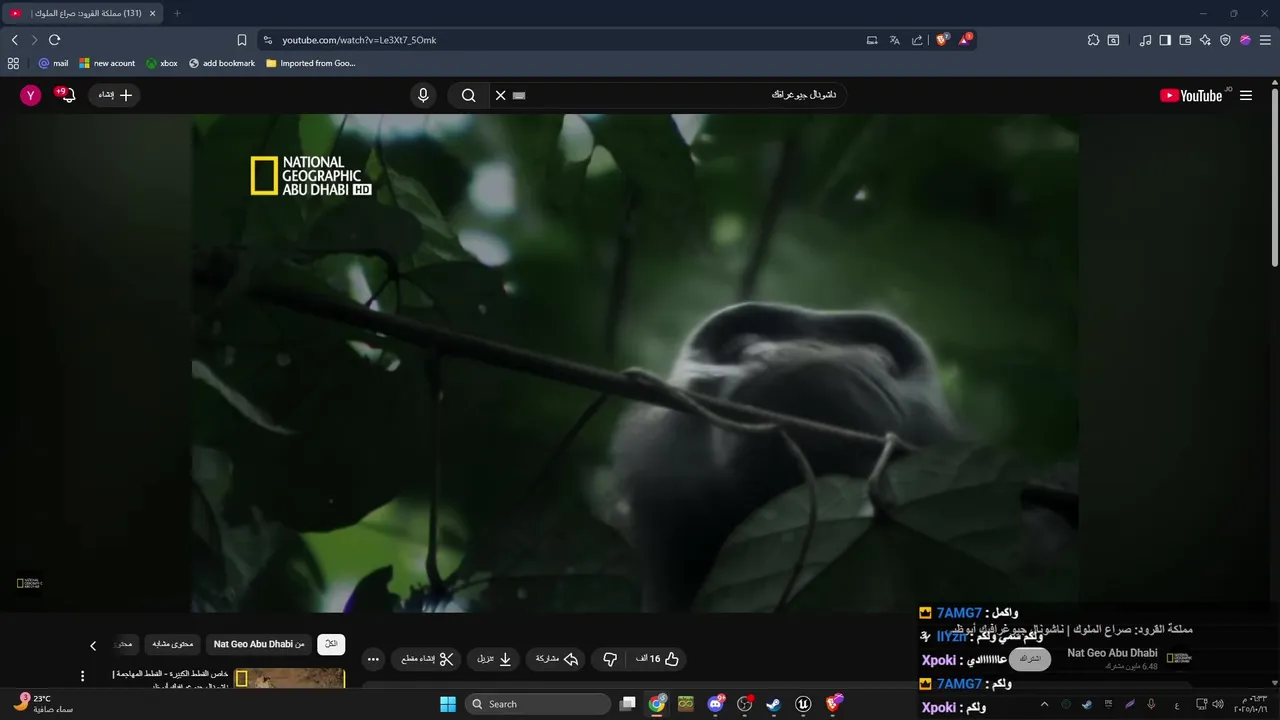Open Imported from Google bookmarks folder
1280x720 pixels.
point(311,63)
